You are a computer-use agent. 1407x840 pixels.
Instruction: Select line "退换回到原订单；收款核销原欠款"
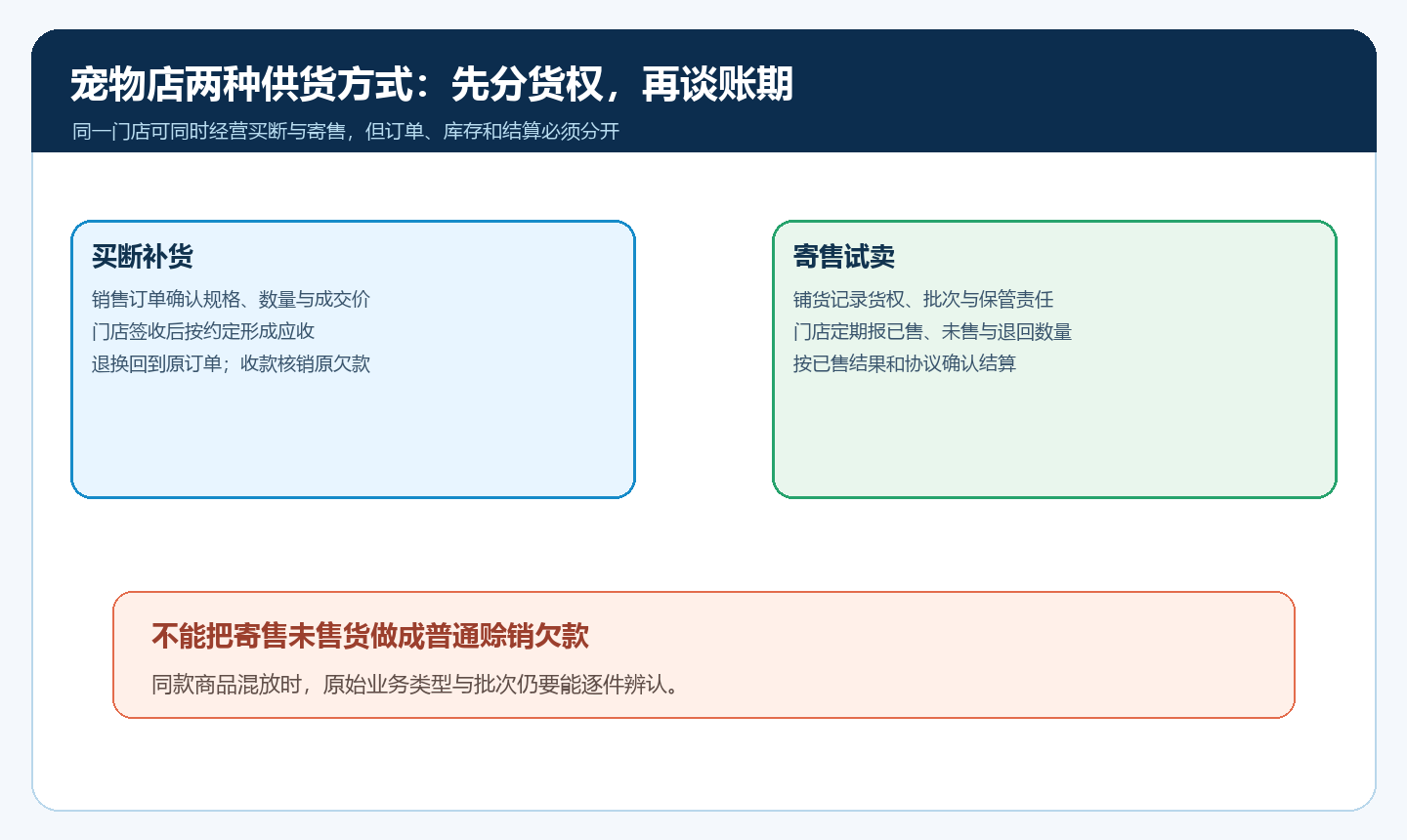232,363
